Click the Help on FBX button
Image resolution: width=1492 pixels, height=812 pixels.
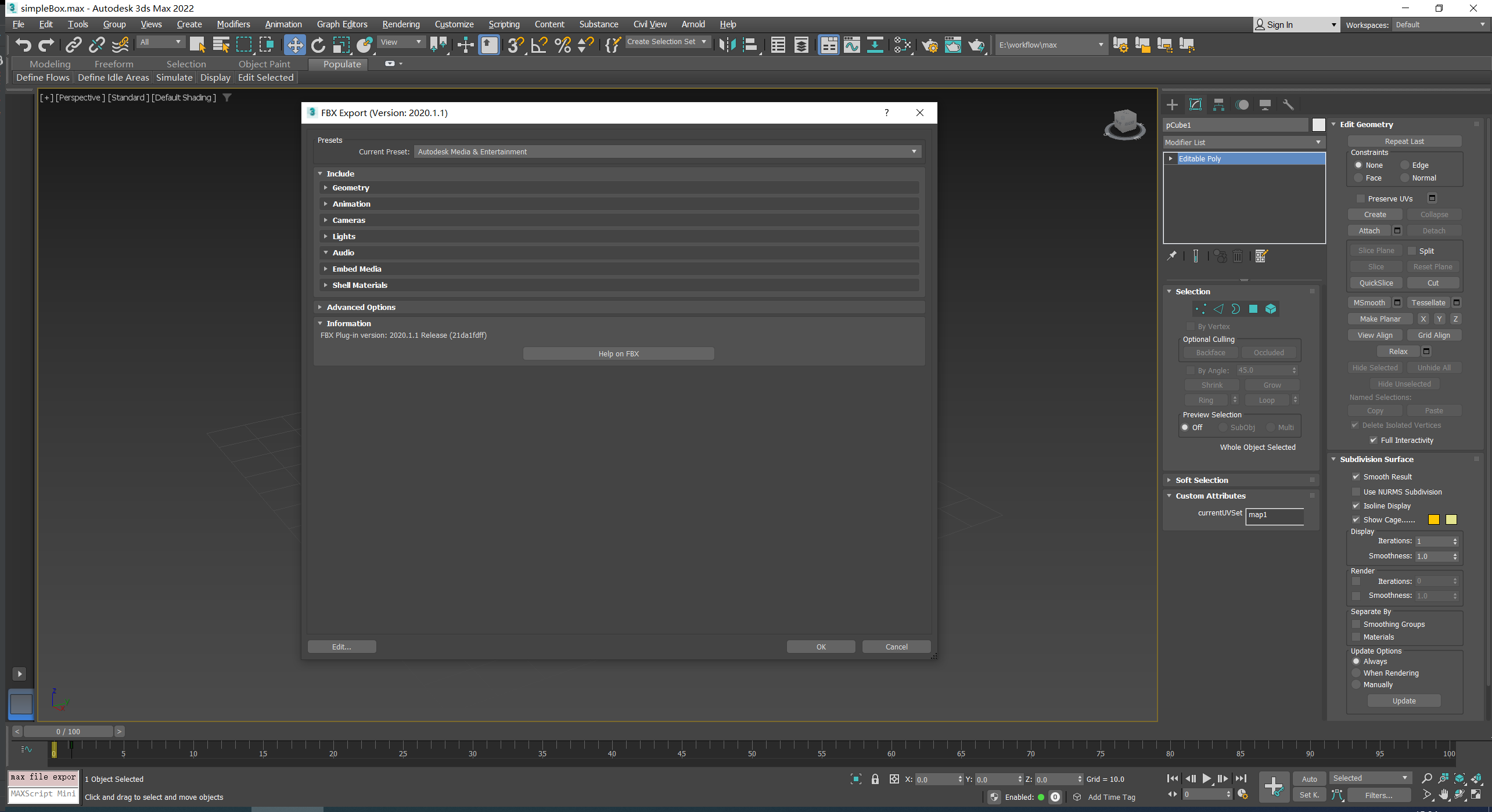click(618, 353)
